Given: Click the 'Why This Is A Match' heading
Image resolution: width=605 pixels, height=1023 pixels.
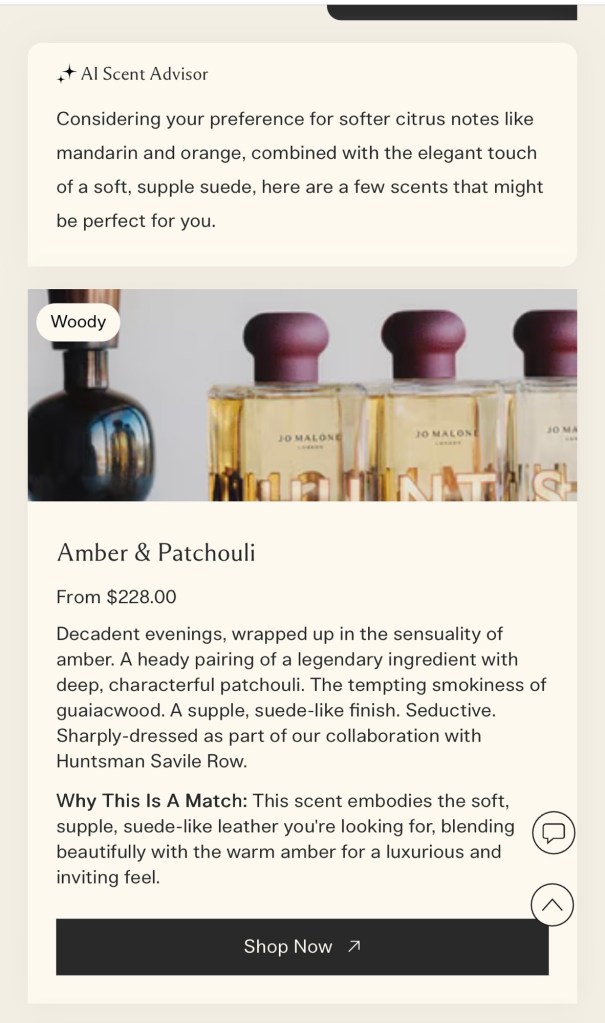Looking at the screenshot, I should pyautogui.click(x=151, y=801).
